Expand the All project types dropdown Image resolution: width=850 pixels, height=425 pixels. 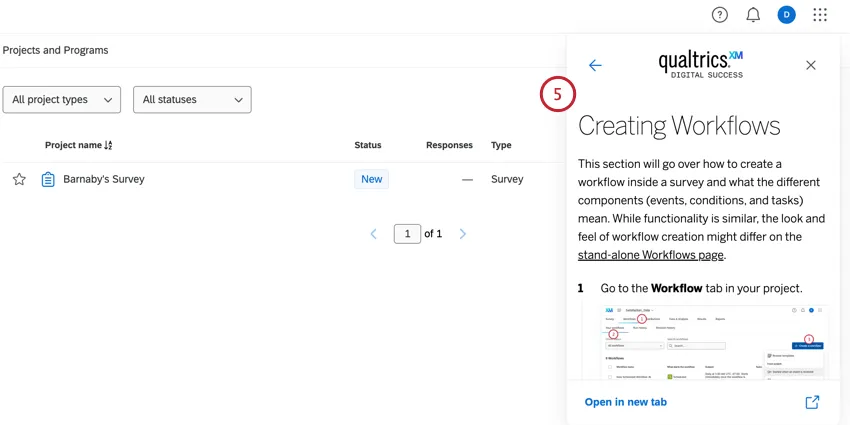click(62, 100)
